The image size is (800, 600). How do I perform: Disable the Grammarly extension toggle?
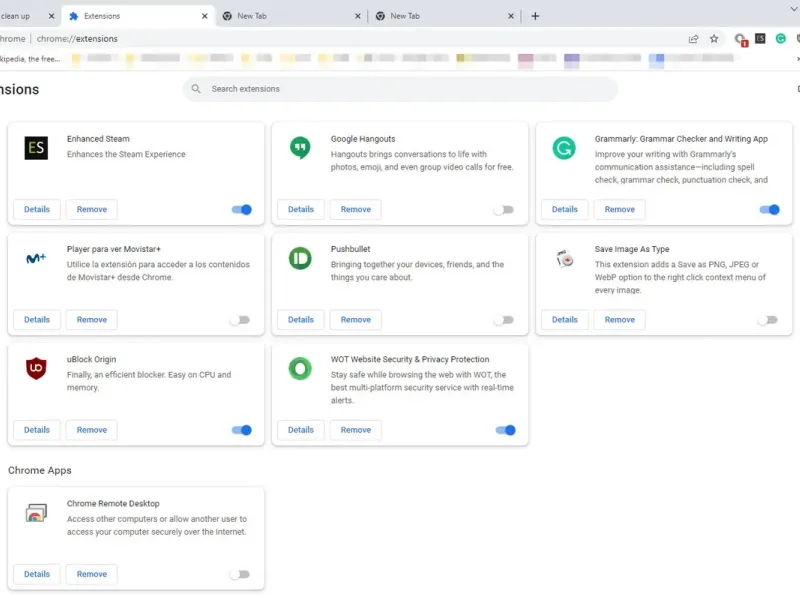[769, 210]
